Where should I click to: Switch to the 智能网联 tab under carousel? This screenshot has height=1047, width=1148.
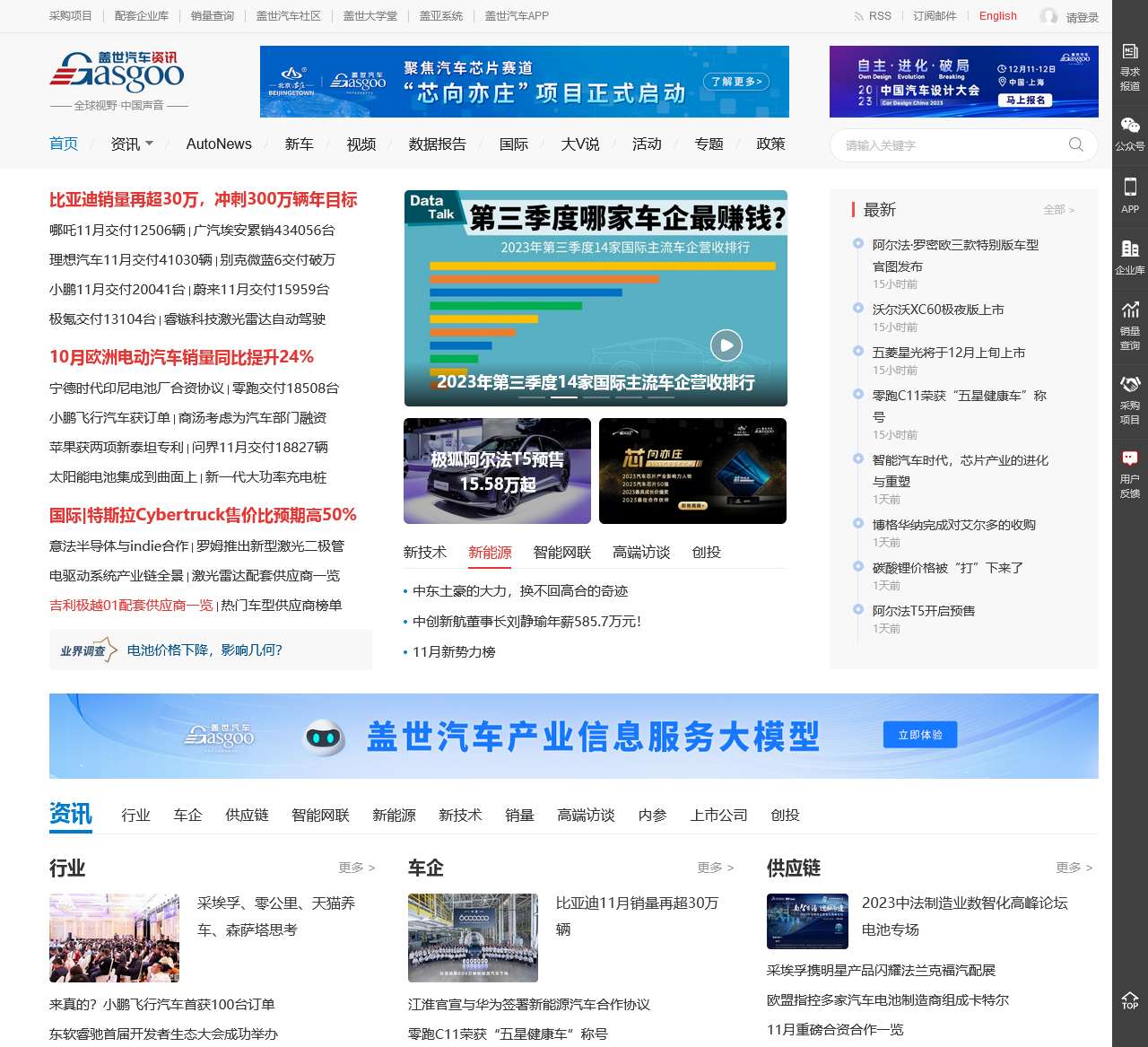click(x=562, y=552)
